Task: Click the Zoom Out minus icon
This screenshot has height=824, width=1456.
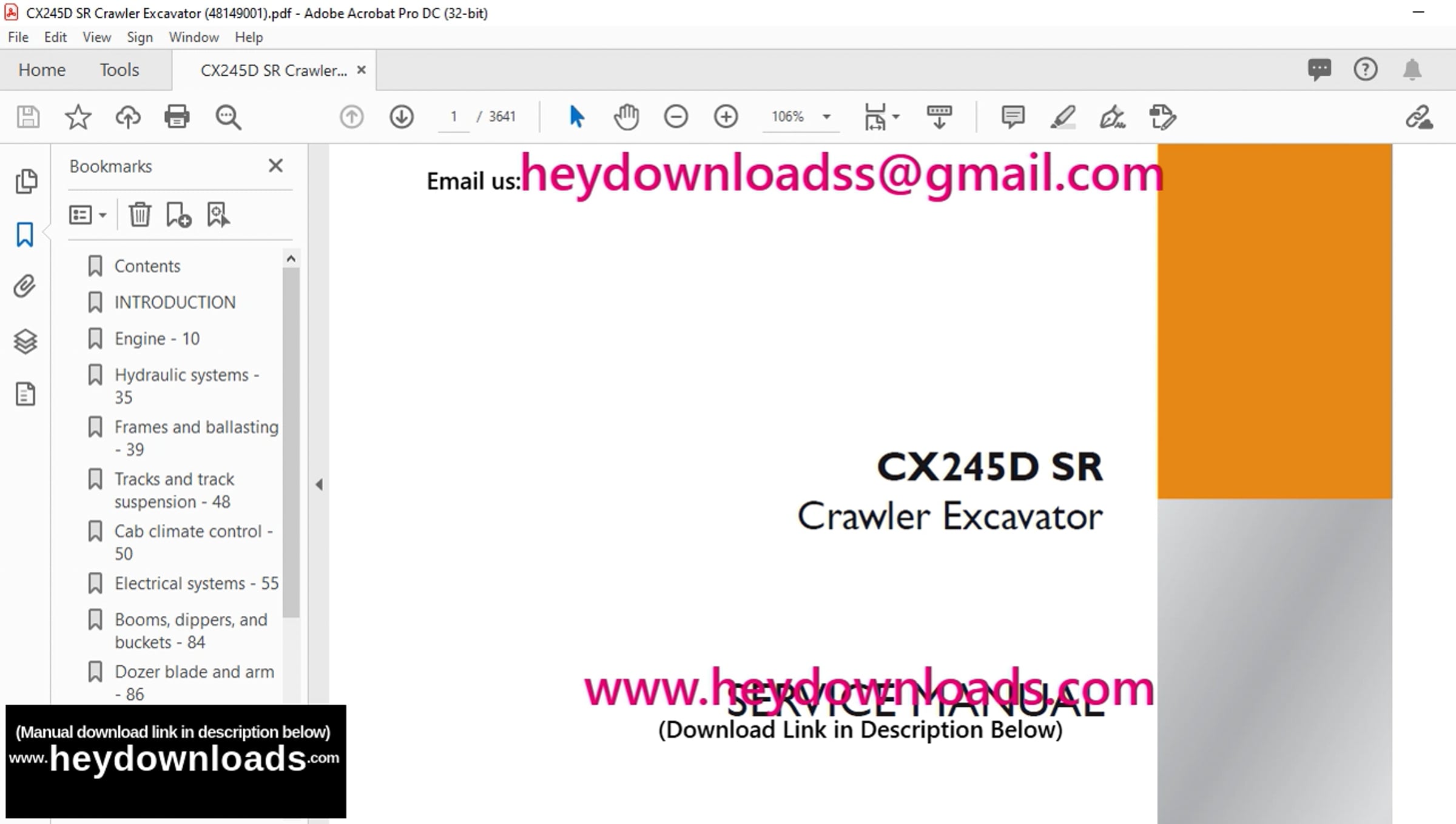Action: (676, 116)
